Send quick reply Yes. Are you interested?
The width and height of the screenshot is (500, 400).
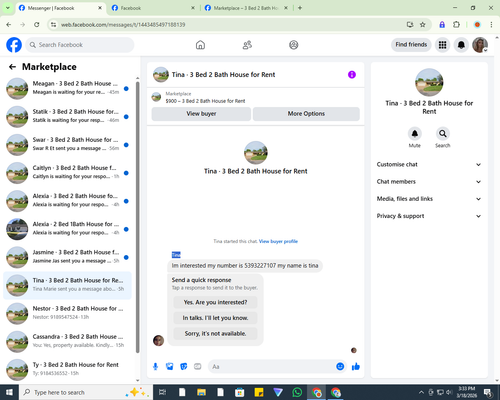point(215,302)
